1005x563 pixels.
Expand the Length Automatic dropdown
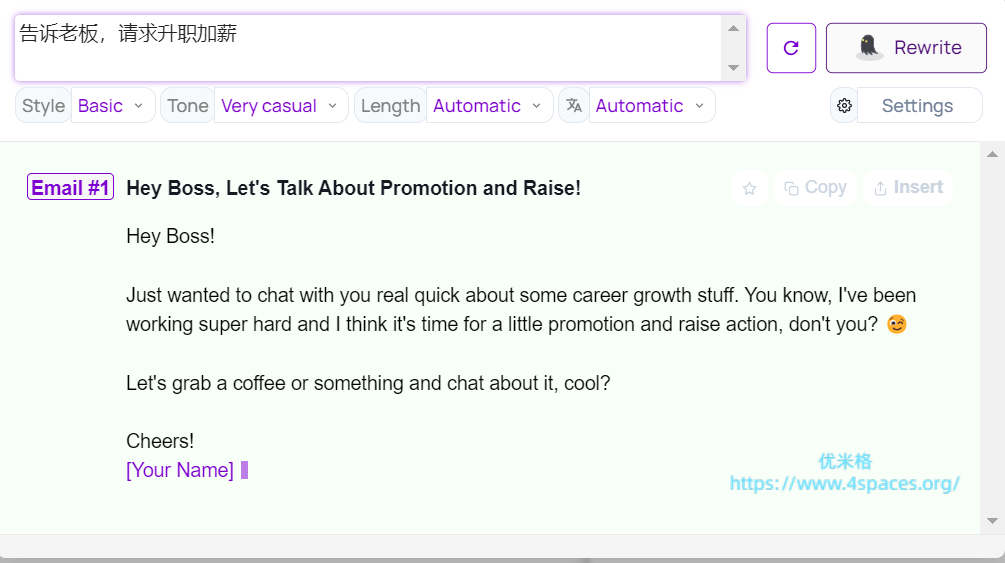(x=489, y=105)
